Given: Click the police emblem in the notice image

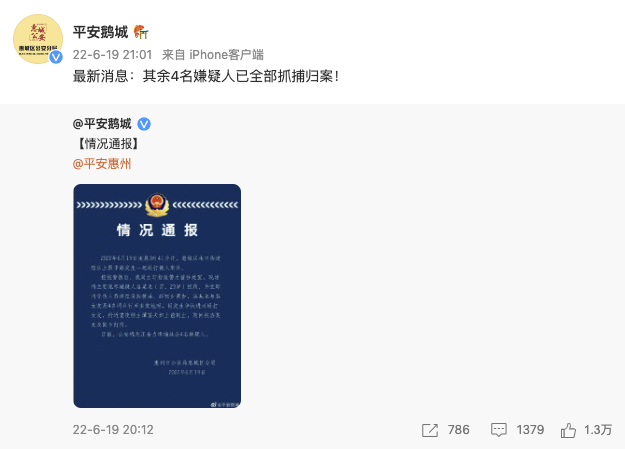Looking at the screenshot, I should pos(157,205).
